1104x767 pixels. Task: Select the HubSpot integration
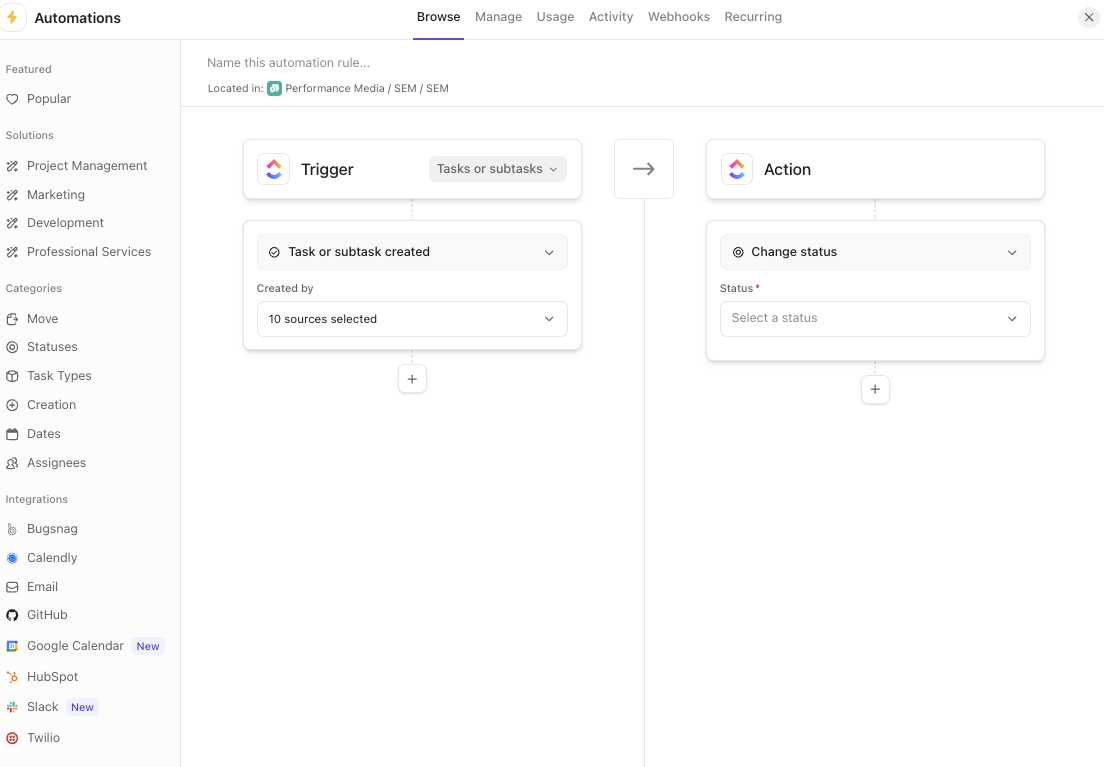click(x=52, y=676)
